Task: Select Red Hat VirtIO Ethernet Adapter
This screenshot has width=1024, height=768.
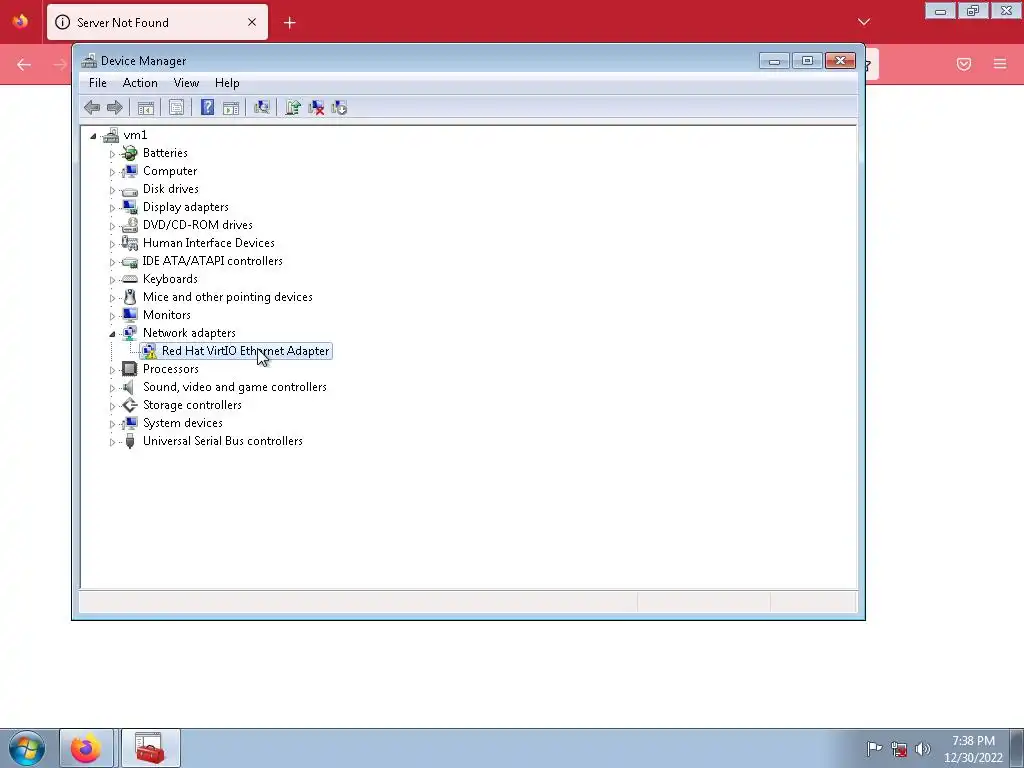Action: (245, 351)
